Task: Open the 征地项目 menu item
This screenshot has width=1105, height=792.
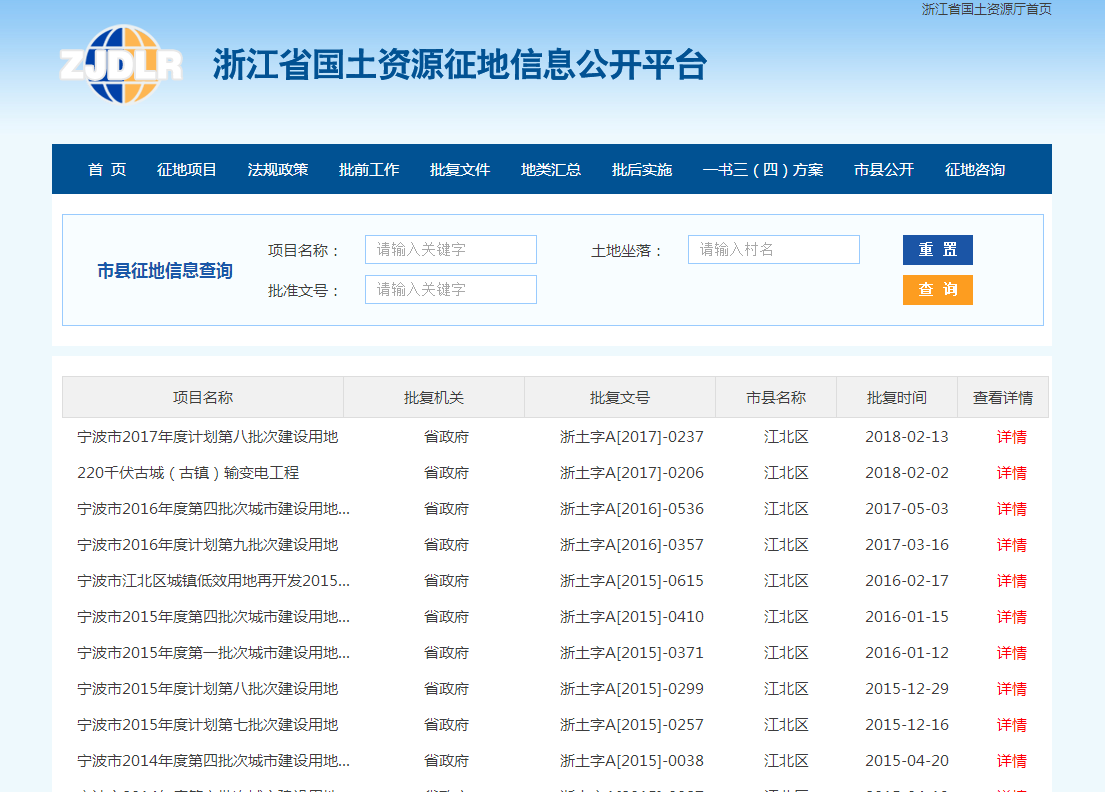Action: click(187, 170)
